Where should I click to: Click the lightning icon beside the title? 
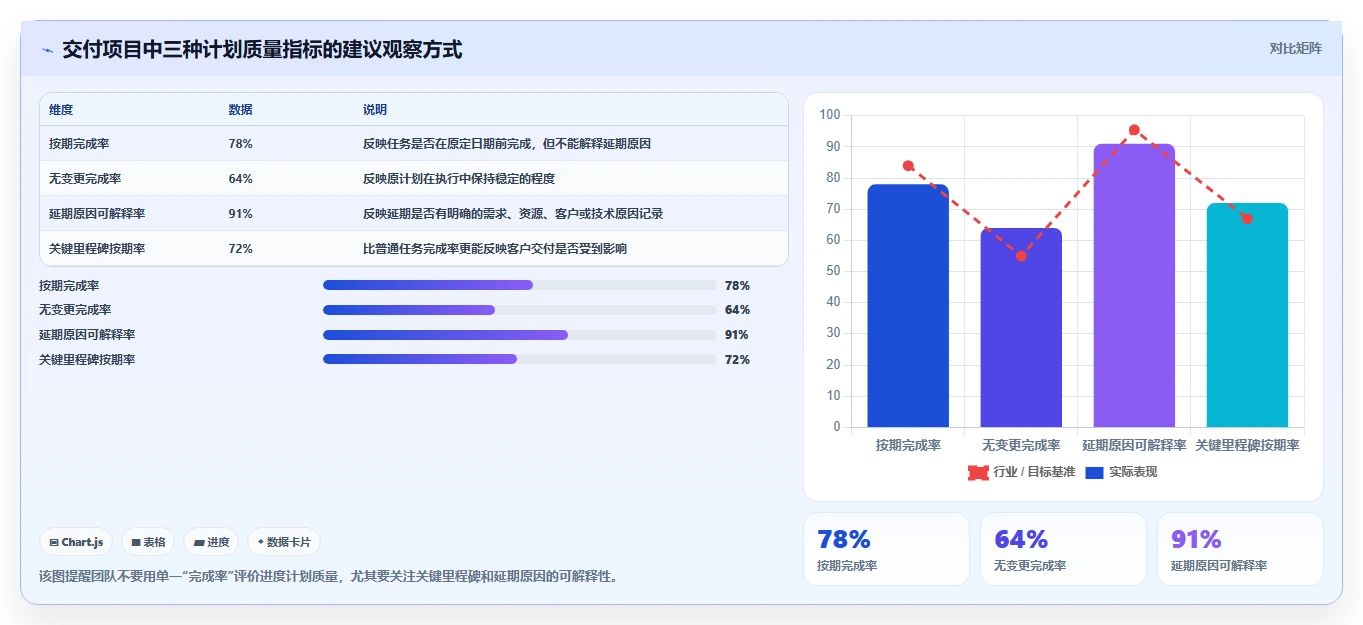[47, 50]
